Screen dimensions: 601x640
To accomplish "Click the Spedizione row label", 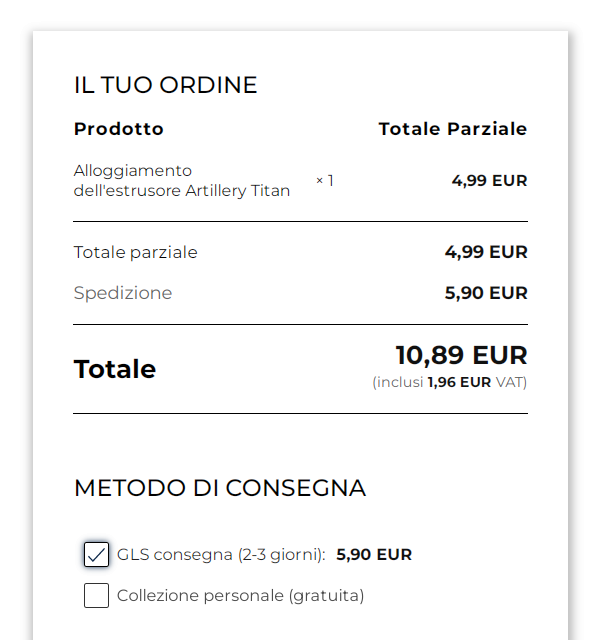I will [x=122, y=293].
